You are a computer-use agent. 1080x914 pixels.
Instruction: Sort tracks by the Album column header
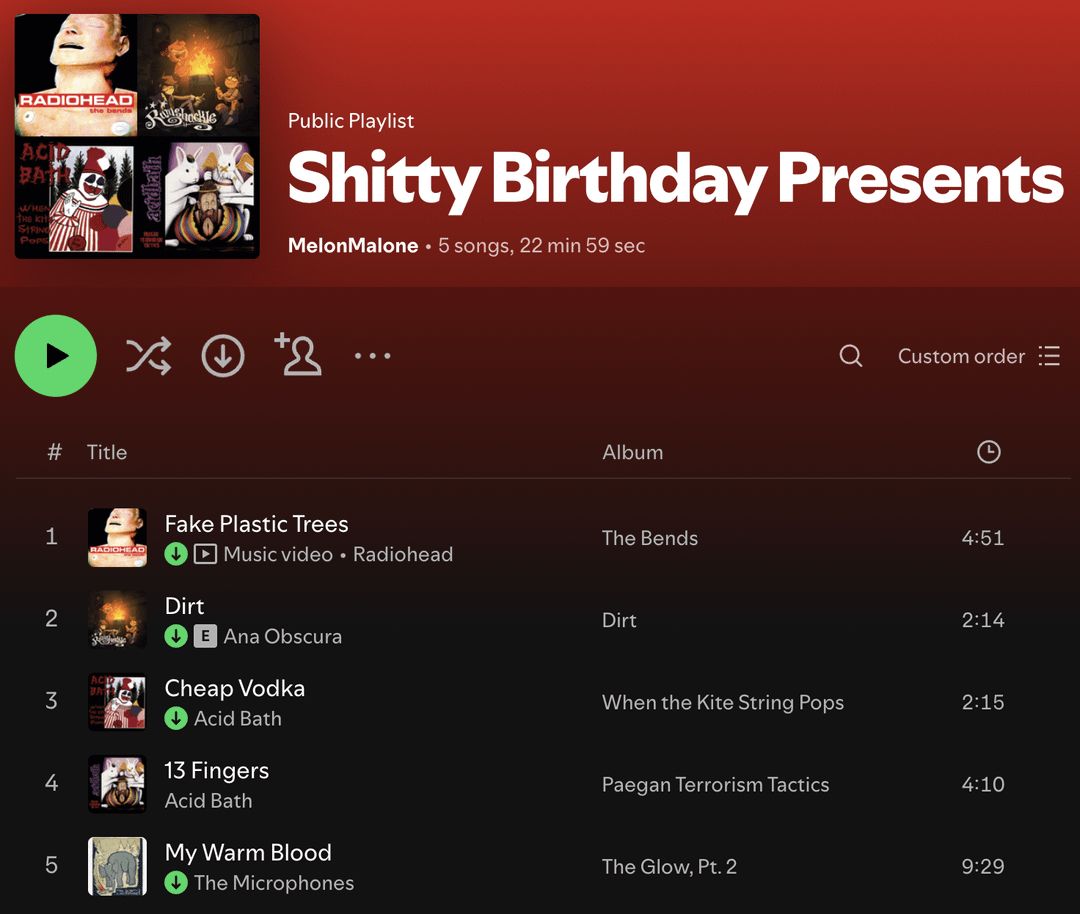pos(632,452)
